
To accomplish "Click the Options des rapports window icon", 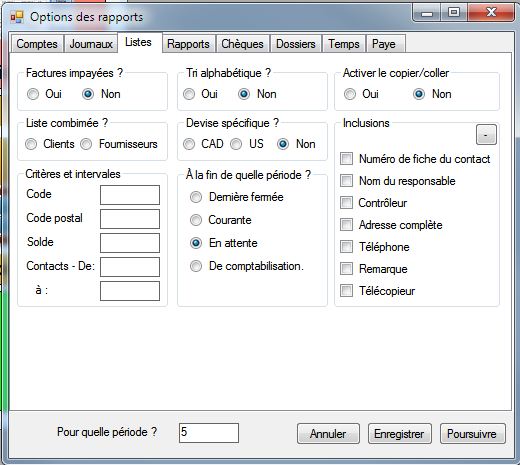I will click(17, 17).
